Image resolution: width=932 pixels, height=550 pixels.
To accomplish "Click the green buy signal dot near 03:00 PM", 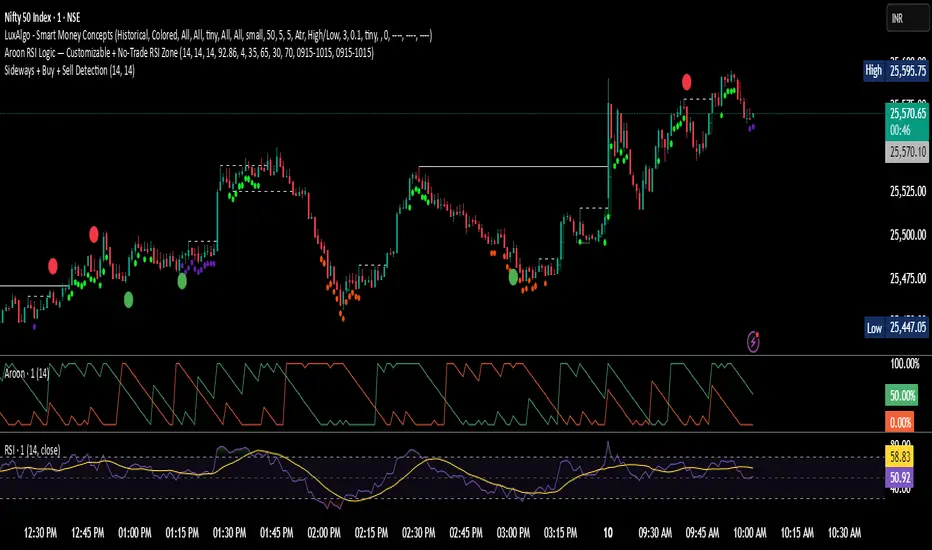I will pos(513,276).
